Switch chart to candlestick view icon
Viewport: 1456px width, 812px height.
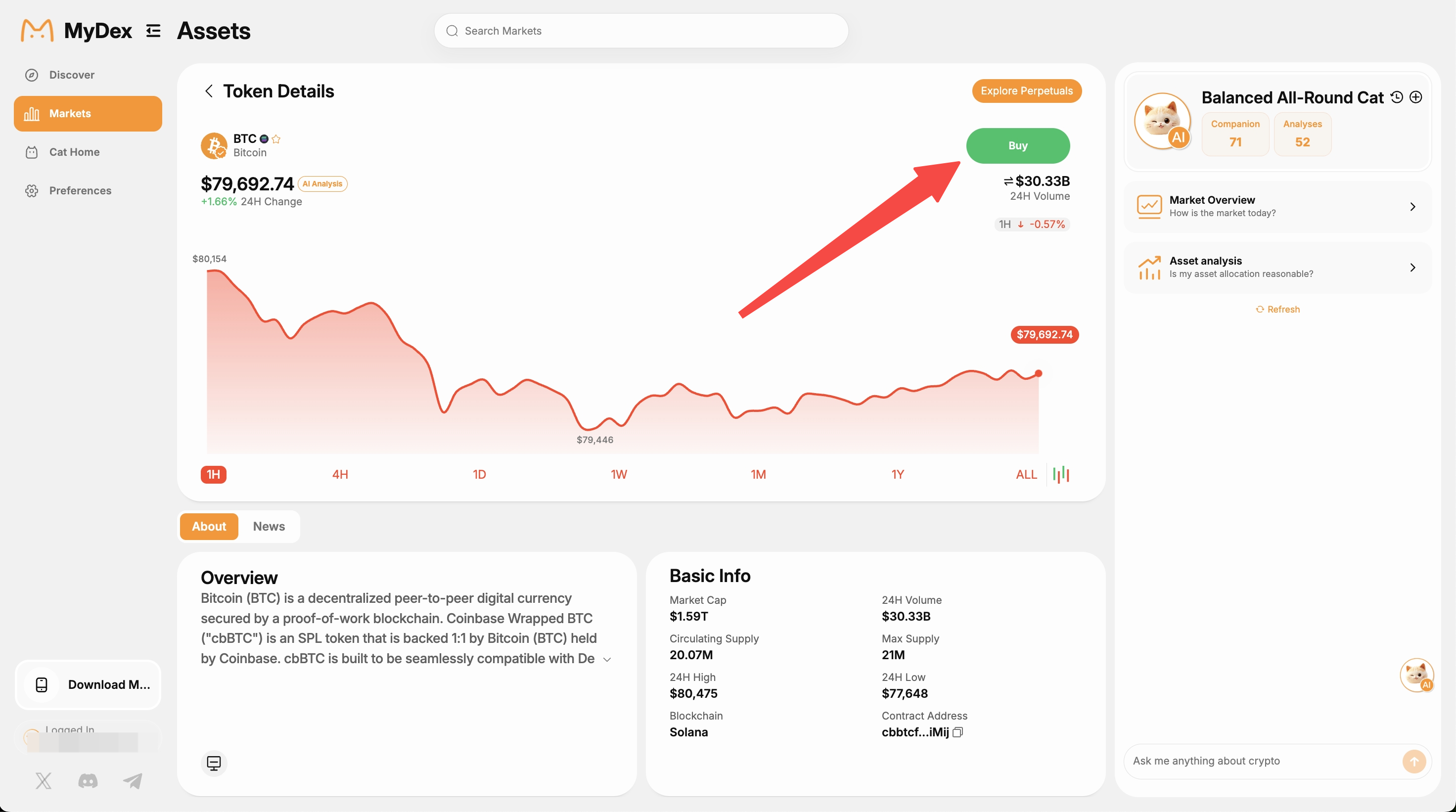click(1061, 474)
